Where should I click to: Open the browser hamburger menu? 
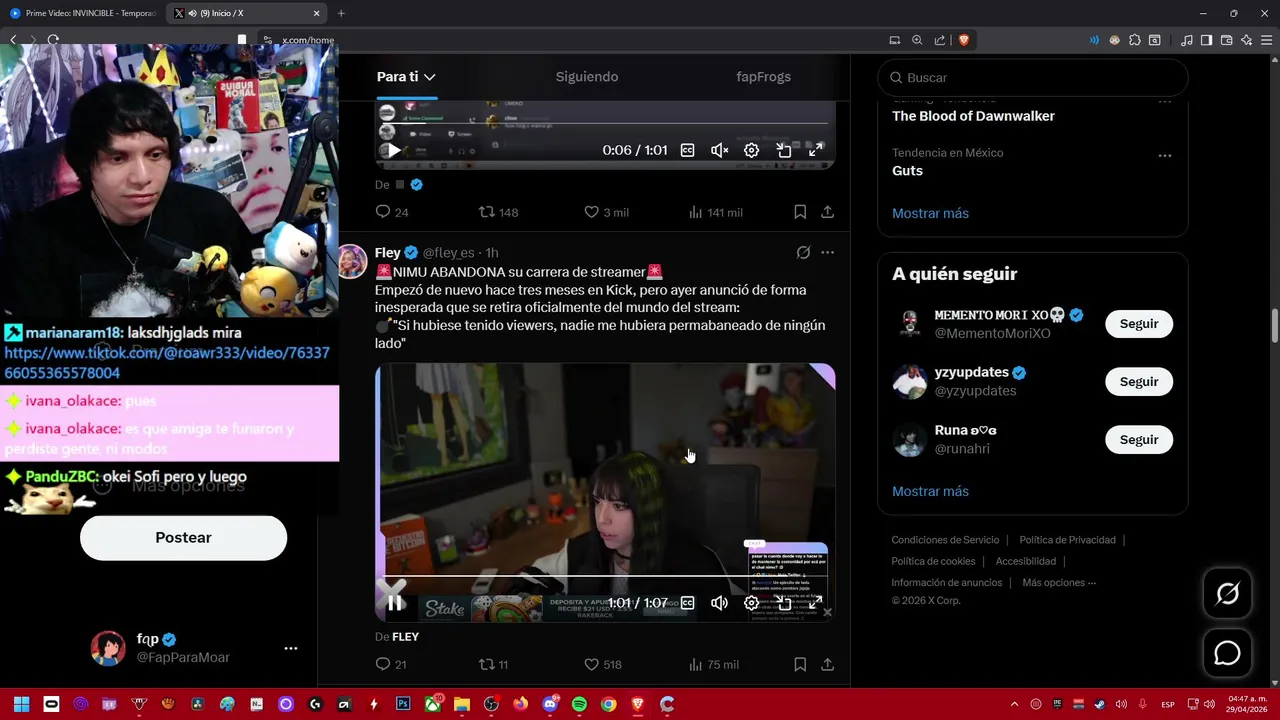[1266, 40]
